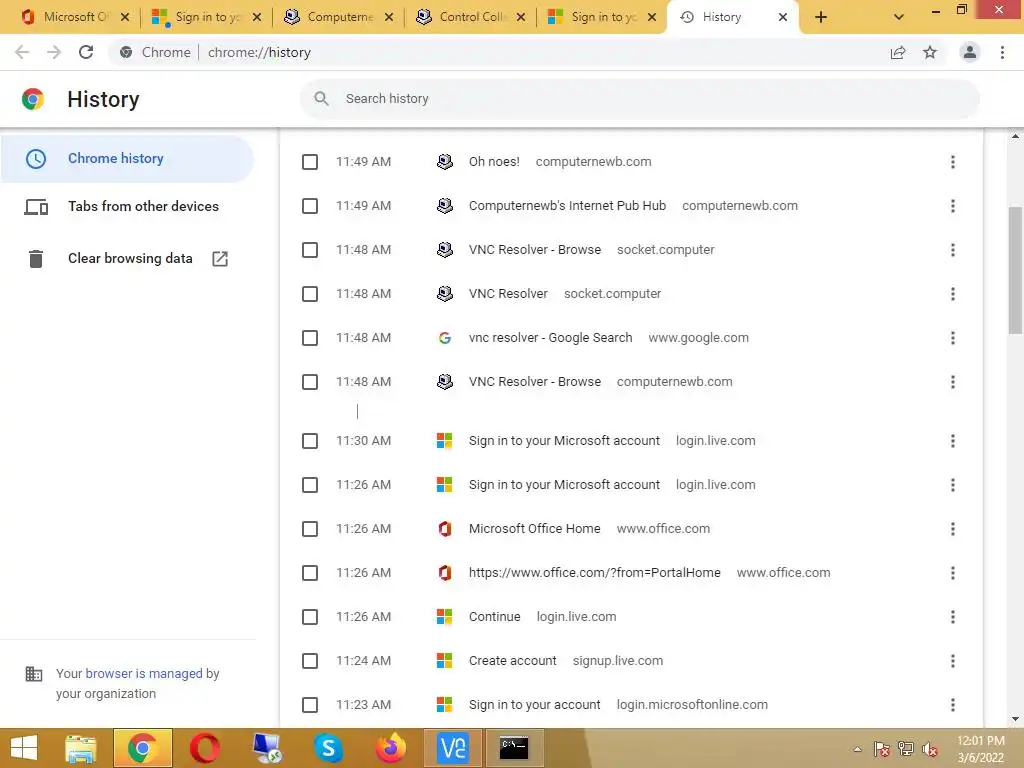
Task: Click the magnifier icon in Search history
Action: [321, 99]
